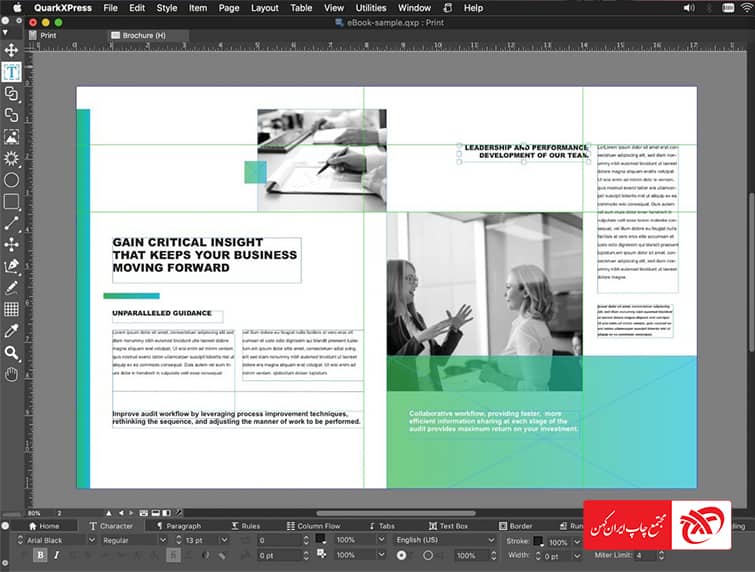Open the Item menu

197,8
